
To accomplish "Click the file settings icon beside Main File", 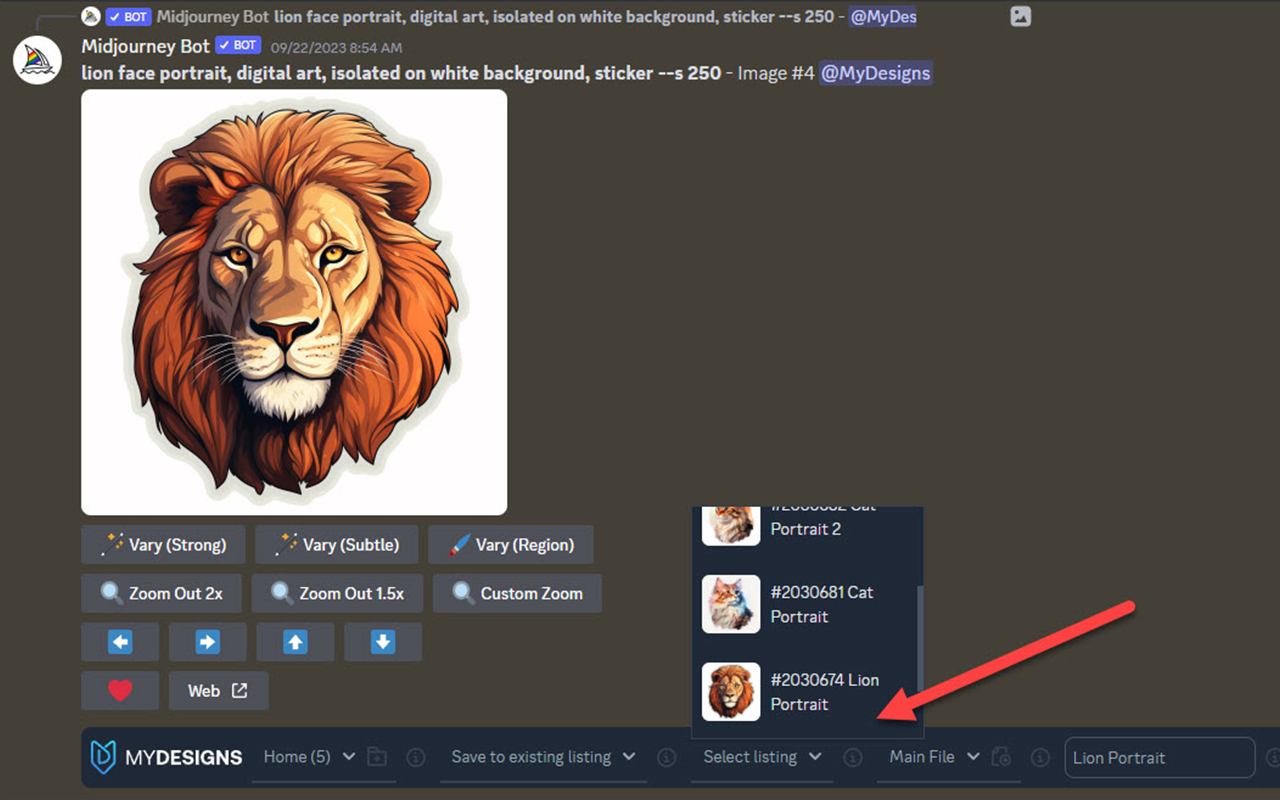I will (x=1002, y=757).
